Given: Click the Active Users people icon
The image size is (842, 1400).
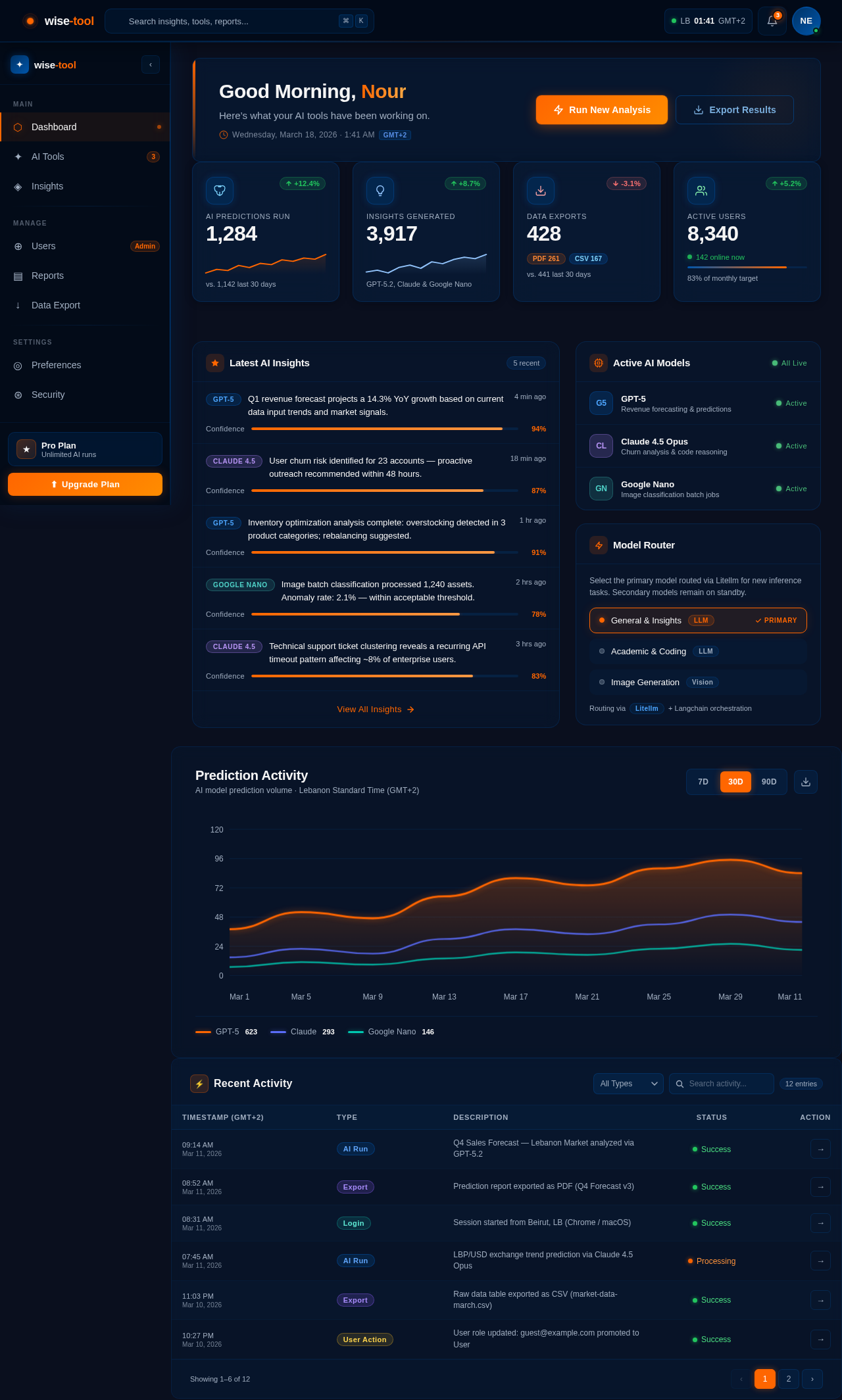Looking at the screenshot, I should tap(701, 191).
